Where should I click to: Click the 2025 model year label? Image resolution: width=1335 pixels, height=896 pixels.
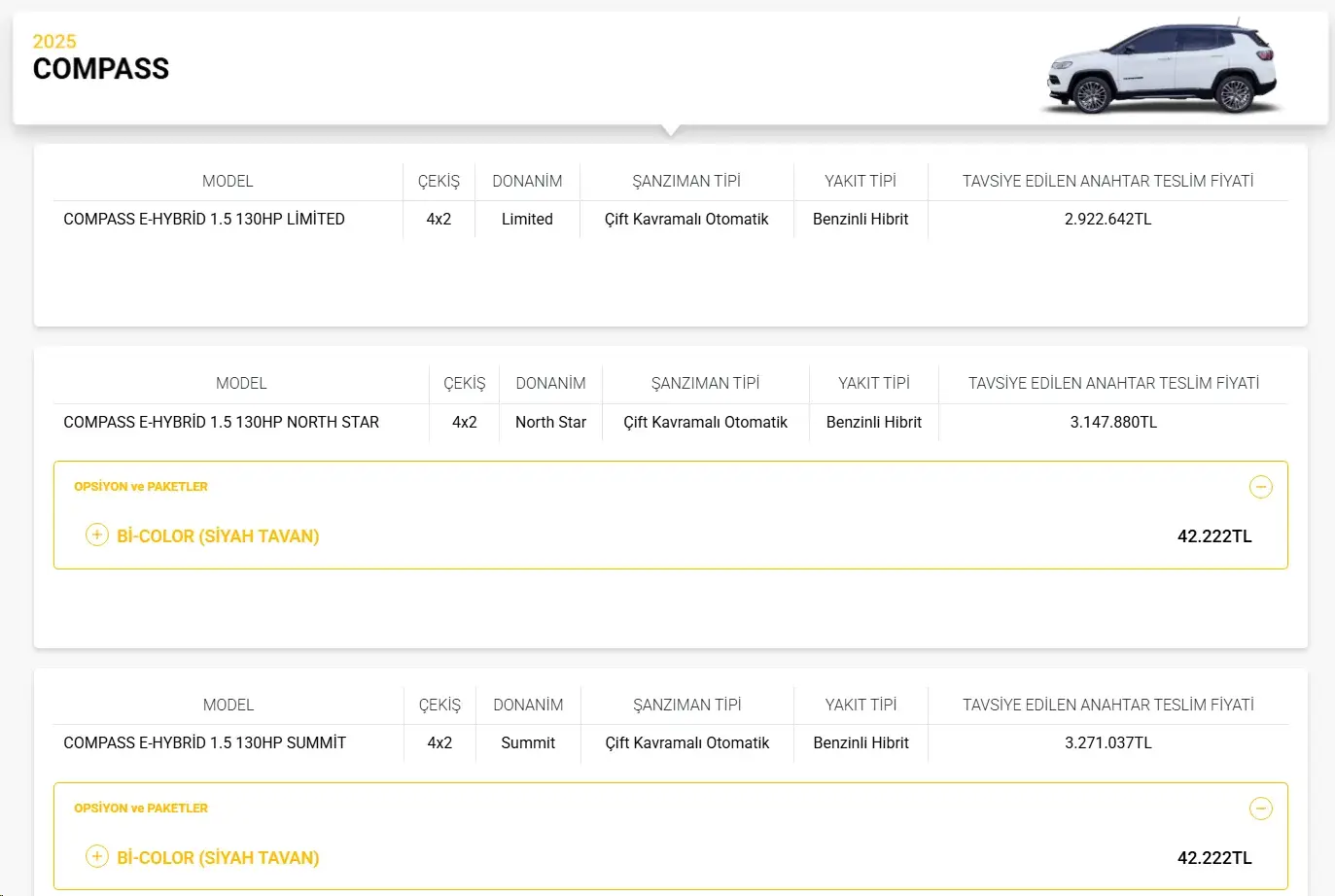54,42
